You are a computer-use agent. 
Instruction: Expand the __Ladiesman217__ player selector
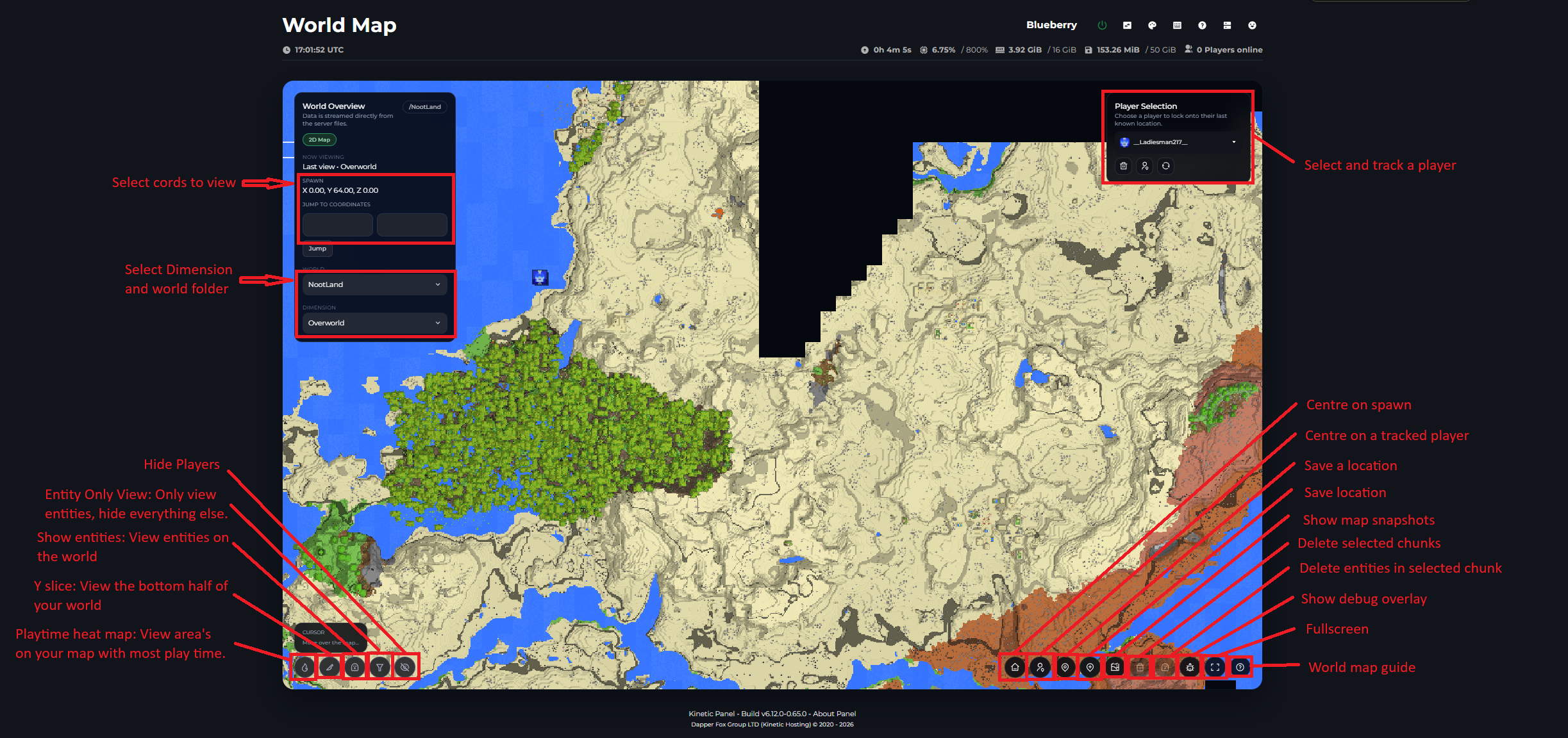pyautogui.click(x=1178, y=142)
